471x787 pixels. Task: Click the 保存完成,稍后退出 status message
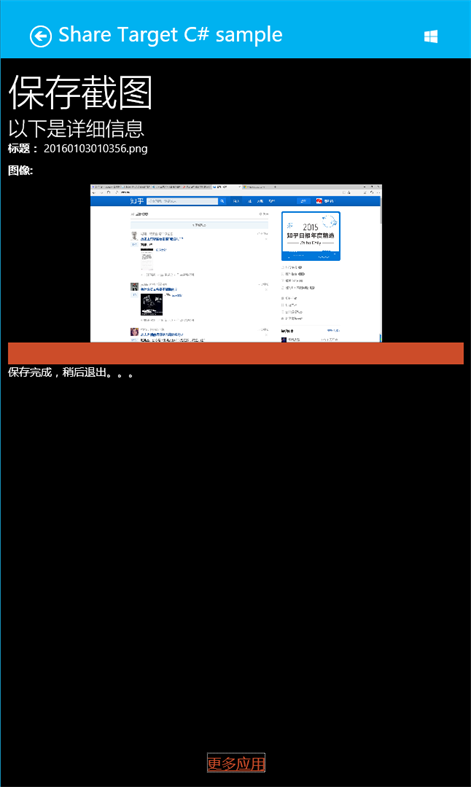click(x=70, y=372)
